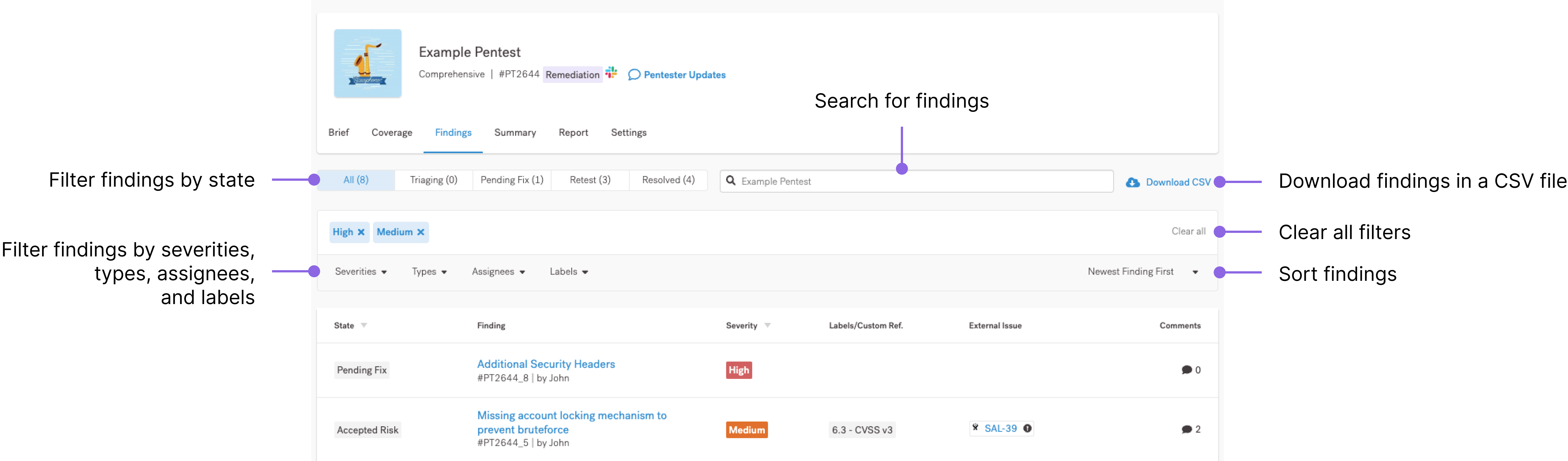This screenshot has height=461, width=1568.
Task: Open comments on Missing account locking finding
Action: pyautogui.click(x=1190, y=429)
